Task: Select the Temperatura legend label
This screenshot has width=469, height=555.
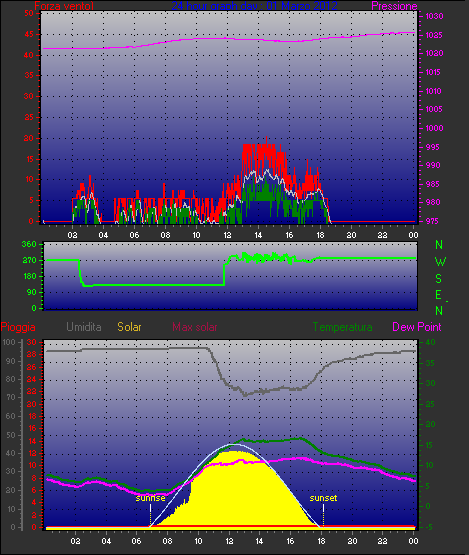Action: pos(342,327)
